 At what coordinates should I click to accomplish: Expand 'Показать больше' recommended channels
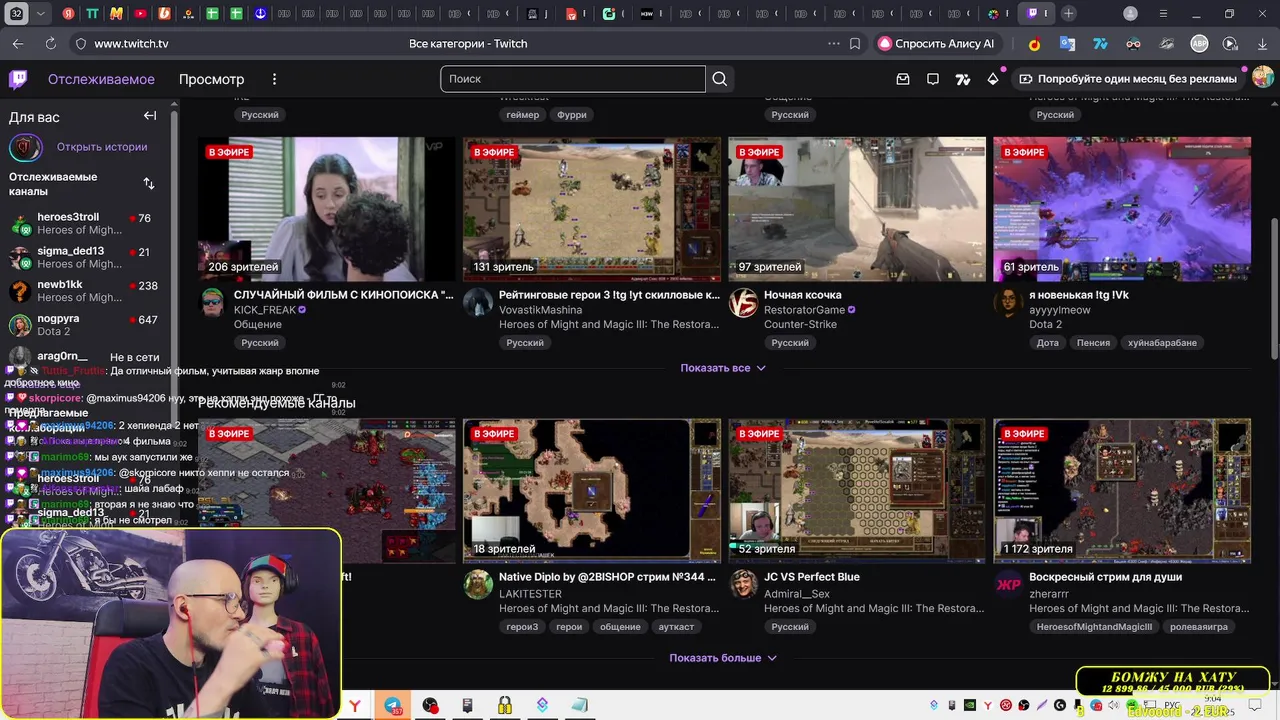723,658
